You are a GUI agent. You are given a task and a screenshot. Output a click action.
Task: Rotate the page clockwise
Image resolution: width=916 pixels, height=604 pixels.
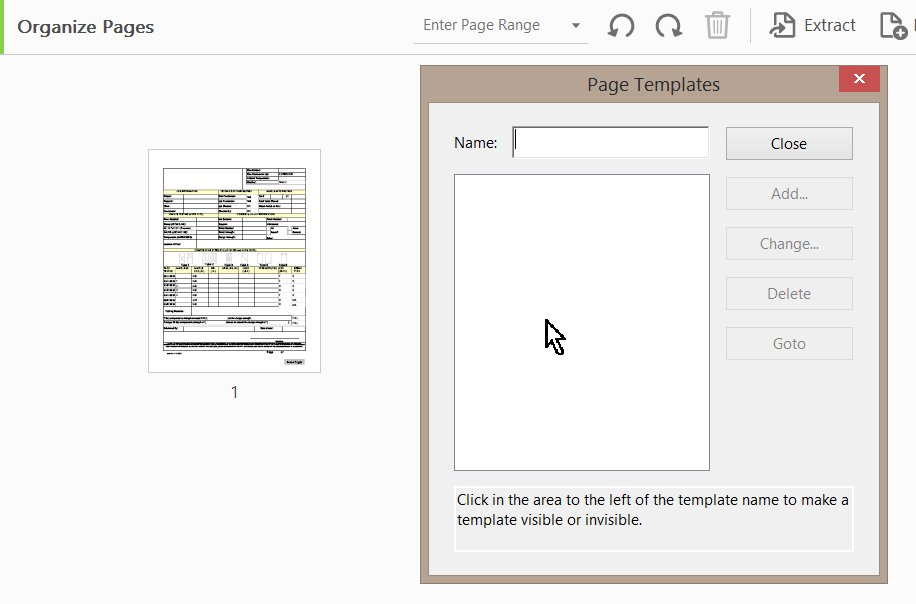tap(668, 25)
